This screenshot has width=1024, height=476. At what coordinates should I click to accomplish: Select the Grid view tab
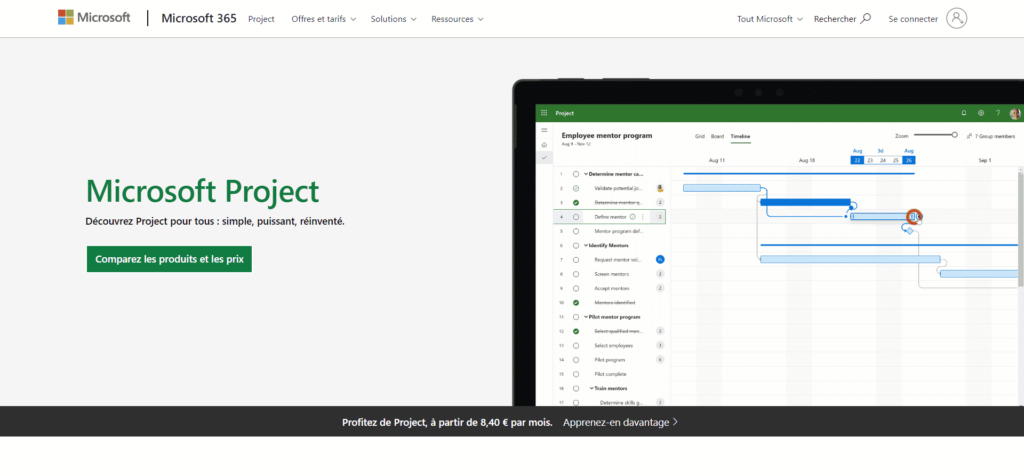click(700, 135)
